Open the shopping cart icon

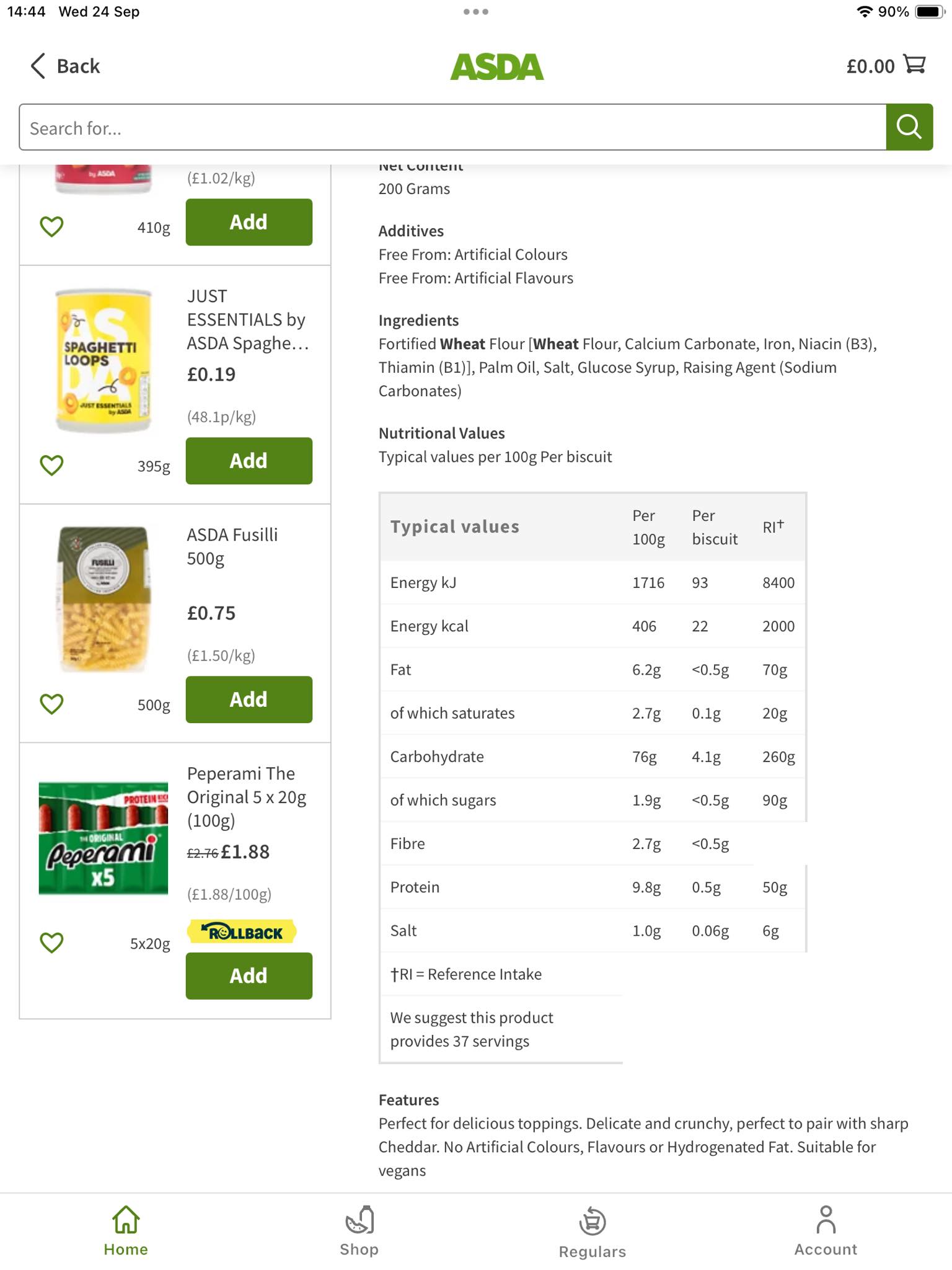(x=914, y=64)
